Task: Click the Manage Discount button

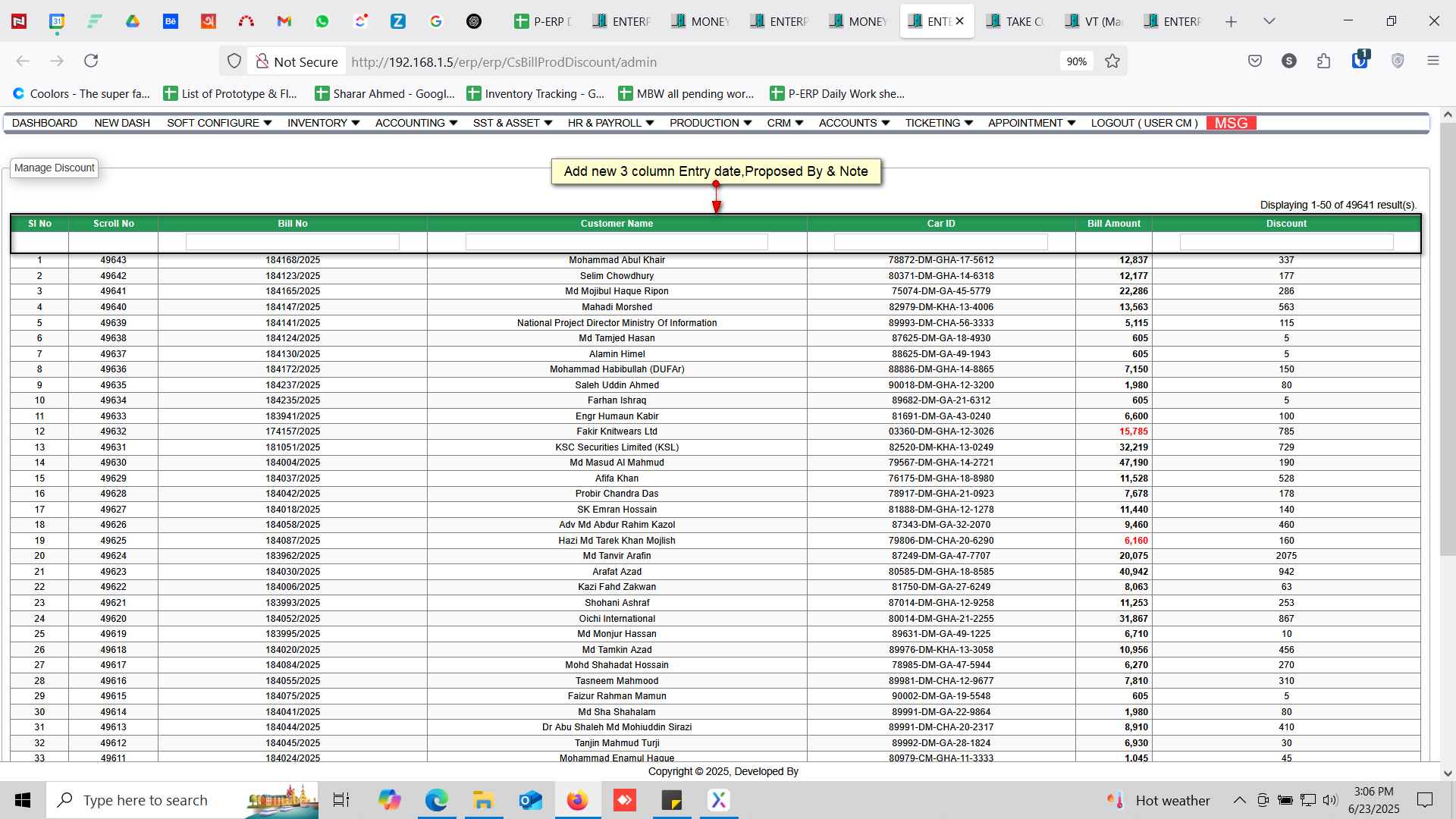Action: point(55,168)
